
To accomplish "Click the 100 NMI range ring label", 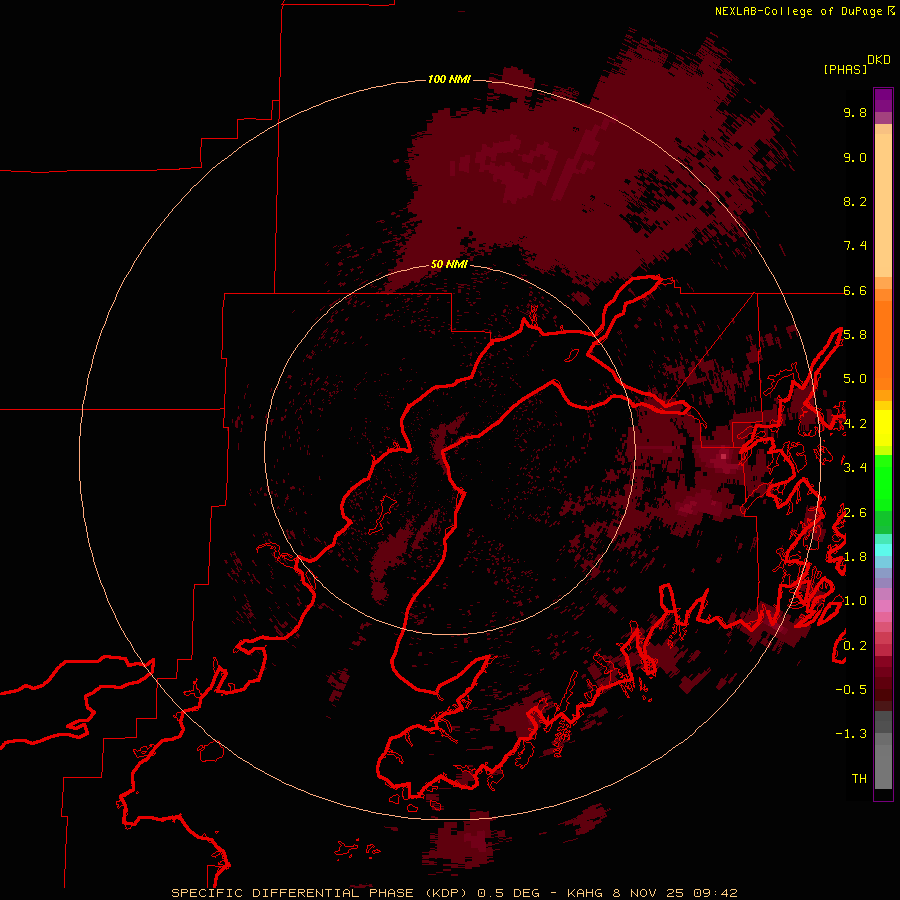I will 449,79.
